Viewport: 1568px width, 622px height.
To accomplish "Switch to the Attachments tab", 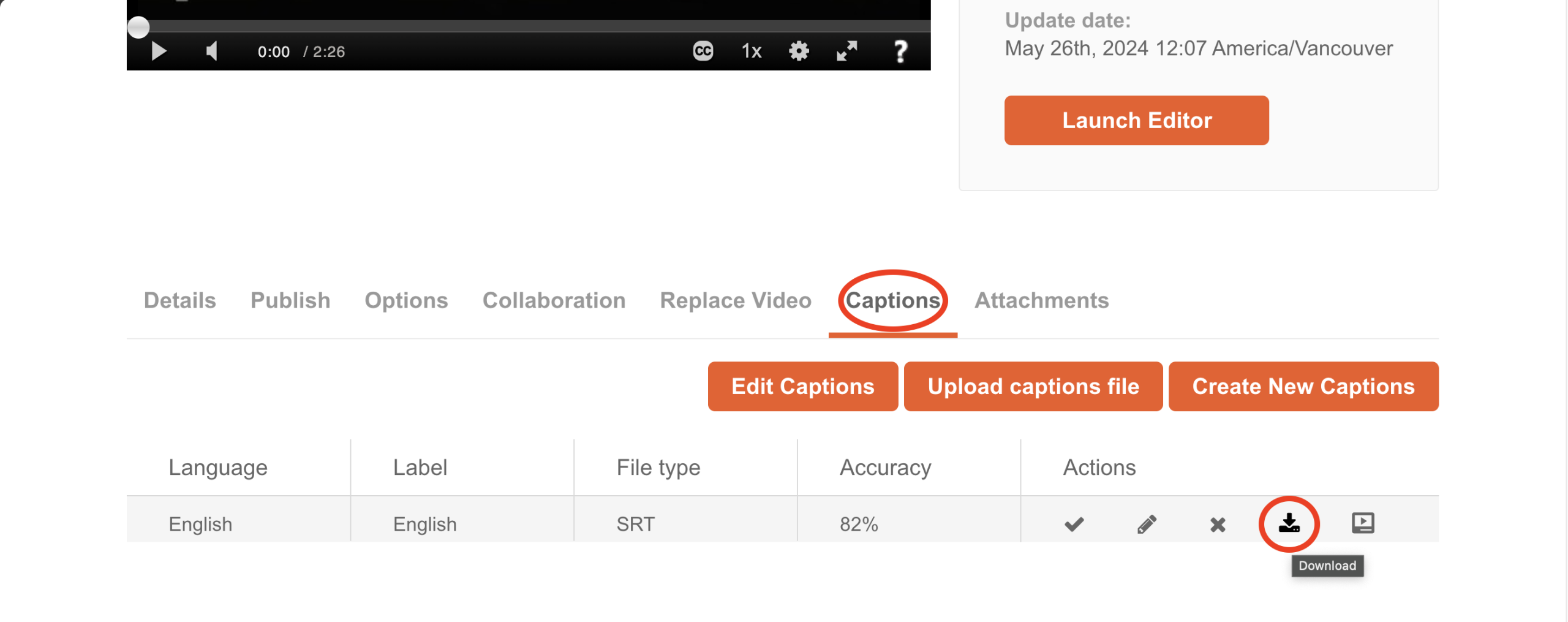I will (x=1041, y=300).
